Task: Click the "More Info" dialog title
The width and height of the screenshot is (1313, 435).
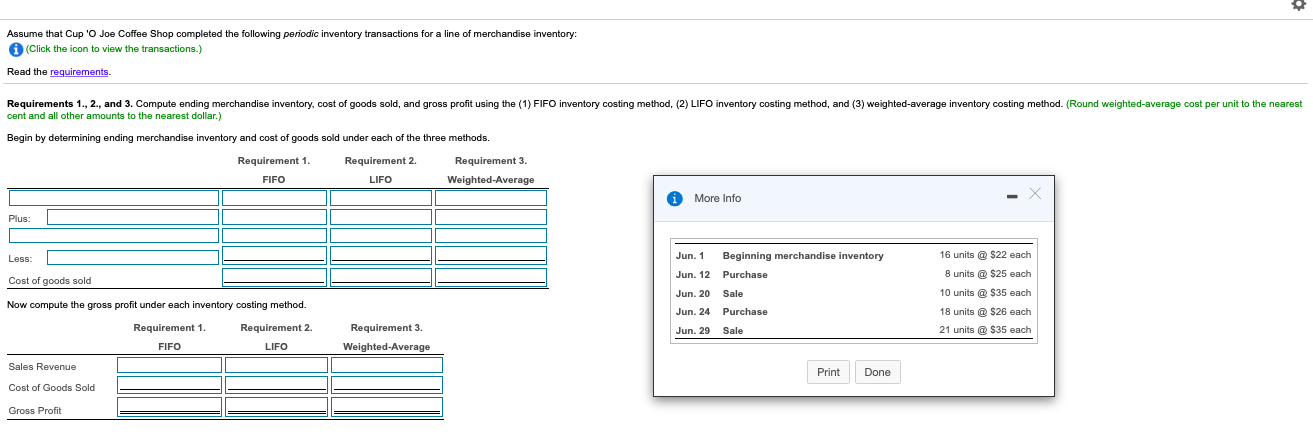Action: click(717, 198)
